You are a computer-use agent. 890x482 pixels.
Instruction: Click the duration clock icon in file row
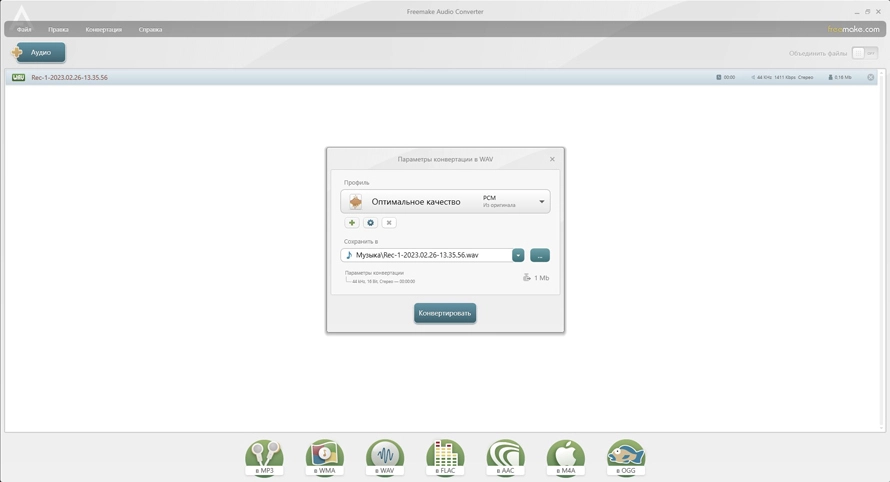[719, 77]
